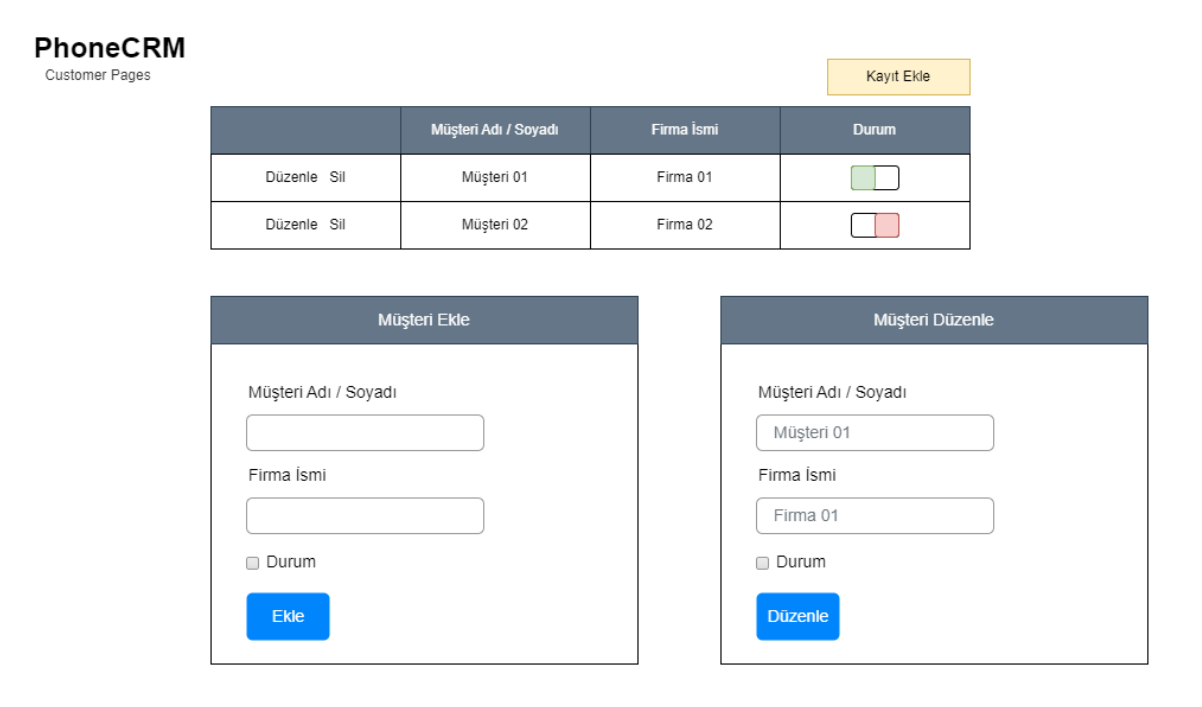Click the empty Firma İsmi input field

[x=365, y=515]
